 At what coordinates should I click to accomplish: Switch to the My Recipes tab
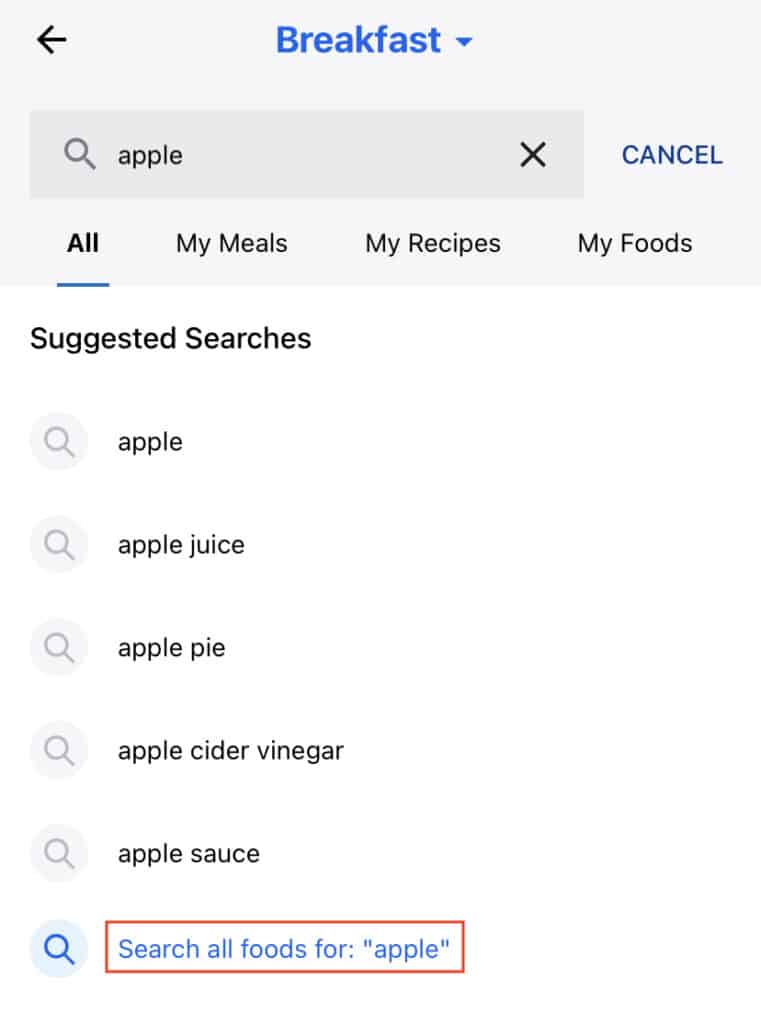pos(432,243)
